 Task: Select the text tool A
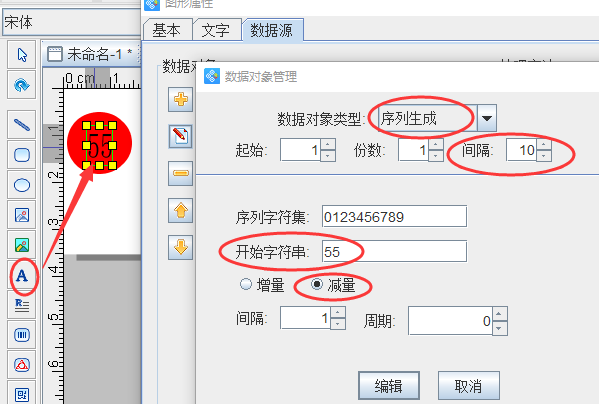click(22, 275)
